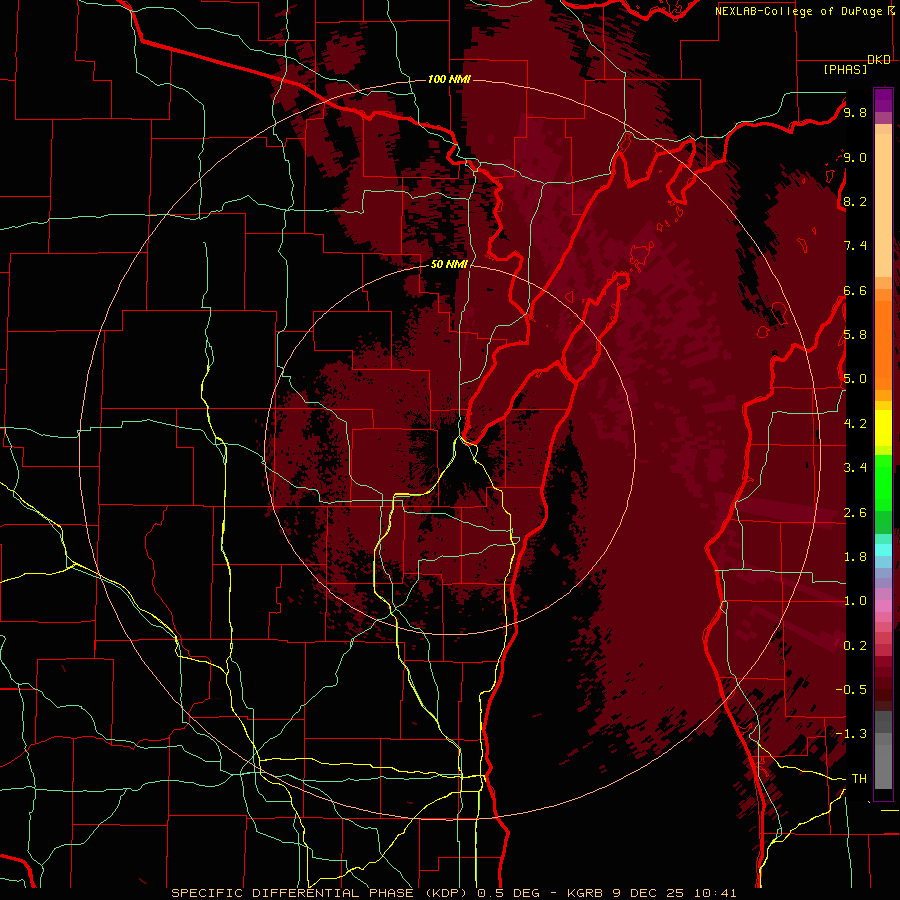Pick the cyan segment of the color bar
Image resolution: width=900 pixels, height=900 pixels.
883,550
